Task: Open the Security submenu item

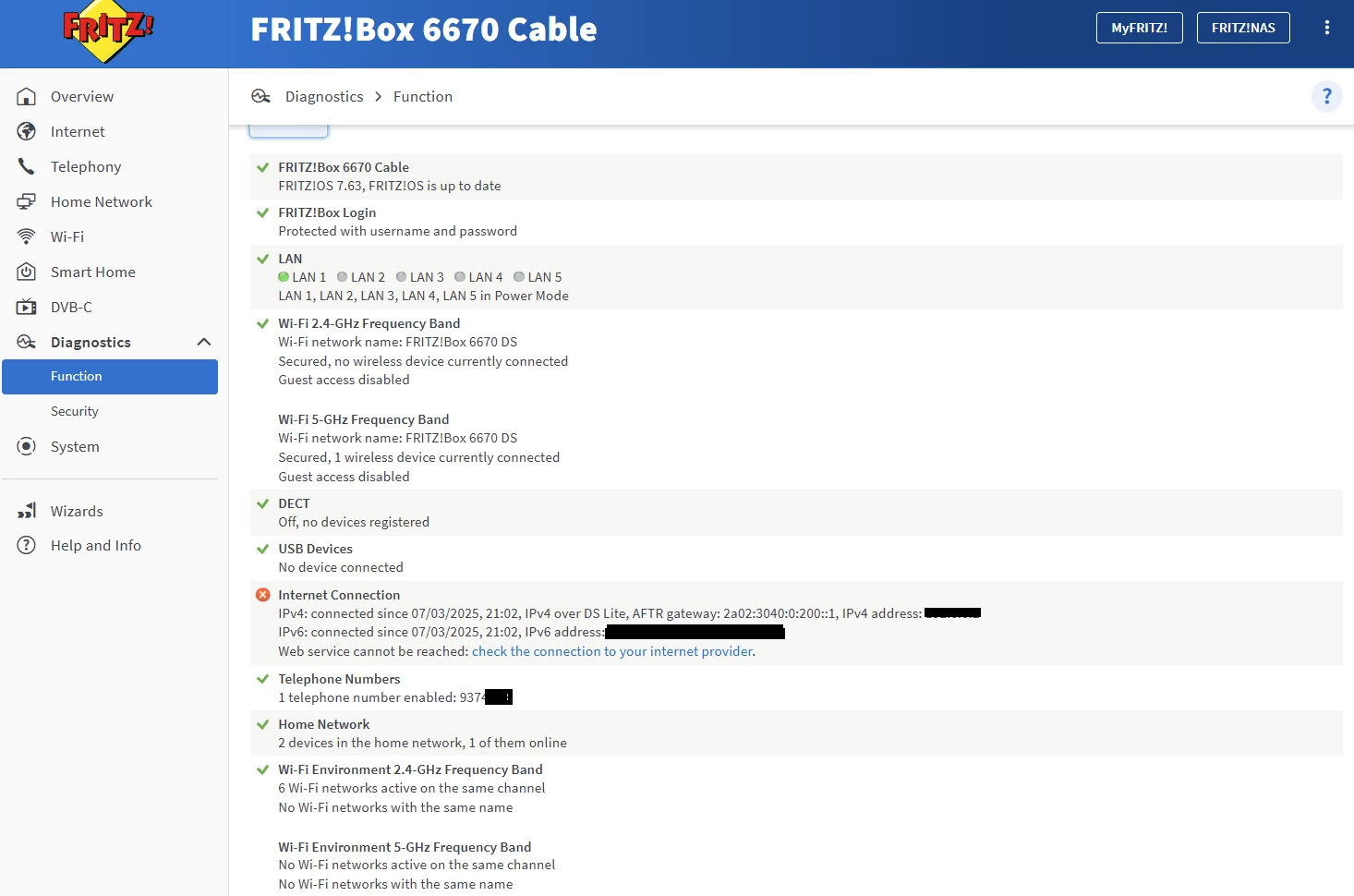Action: coord(75,411)
